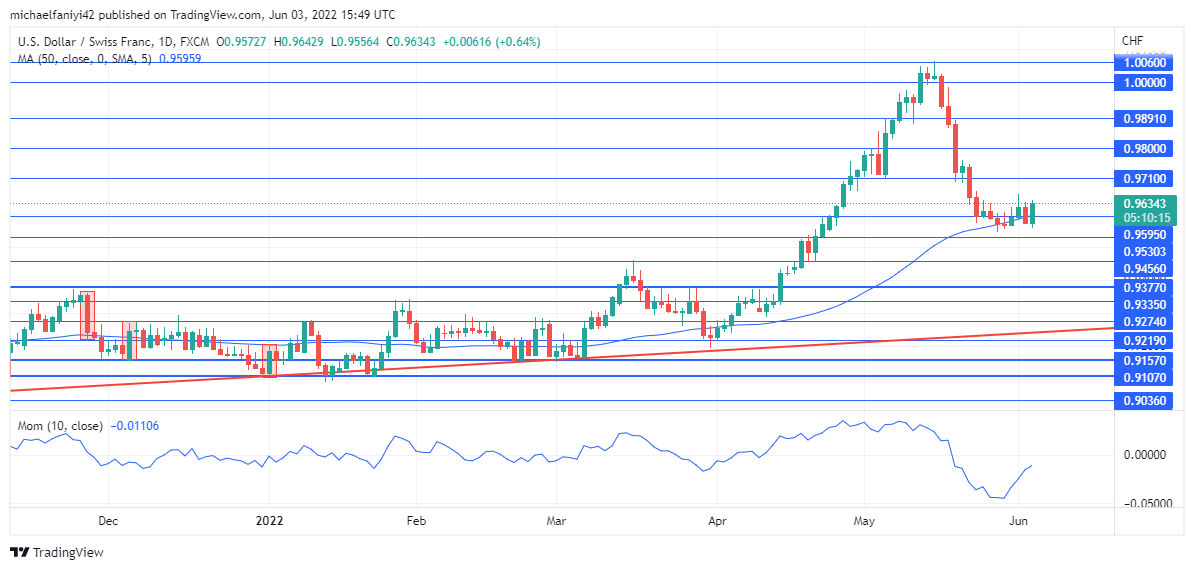Select the 0.93770 price label
This screenshot has height=570, width=1194.
1146,287
